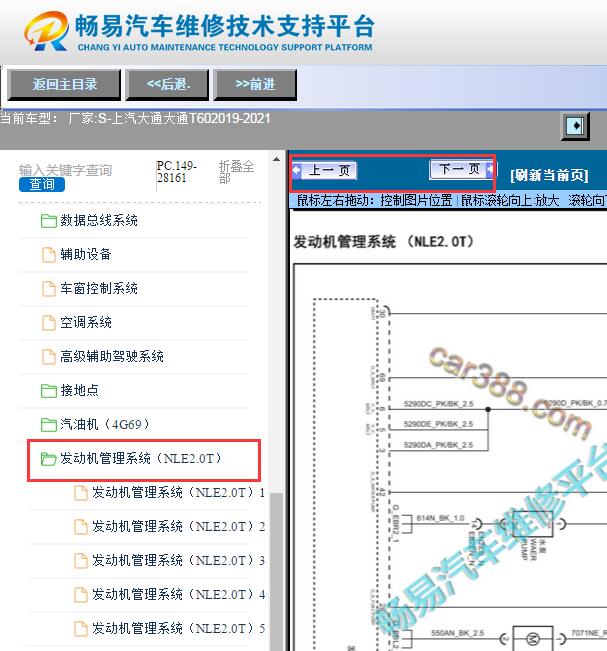607x651 pixels.
Task: Open the 车窗控制系统 item
Action: [99, 289]
